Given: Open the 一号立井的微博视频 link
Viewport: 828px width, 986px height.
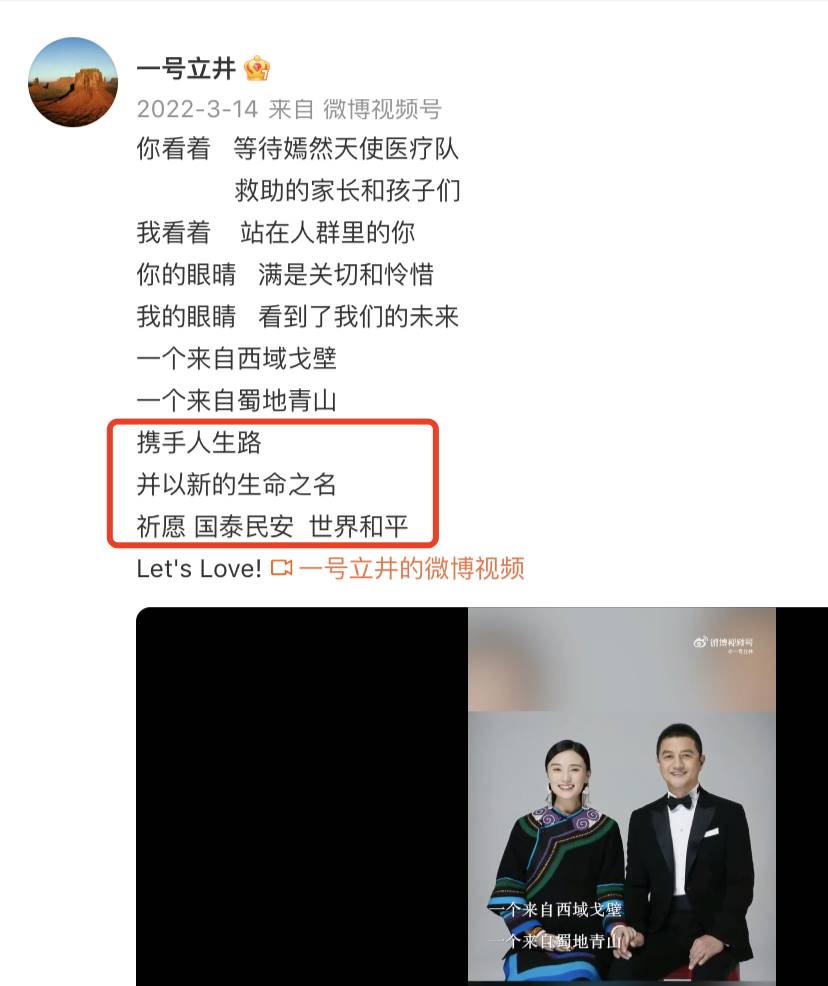Looking at the screenshot, I should (412, 568).
